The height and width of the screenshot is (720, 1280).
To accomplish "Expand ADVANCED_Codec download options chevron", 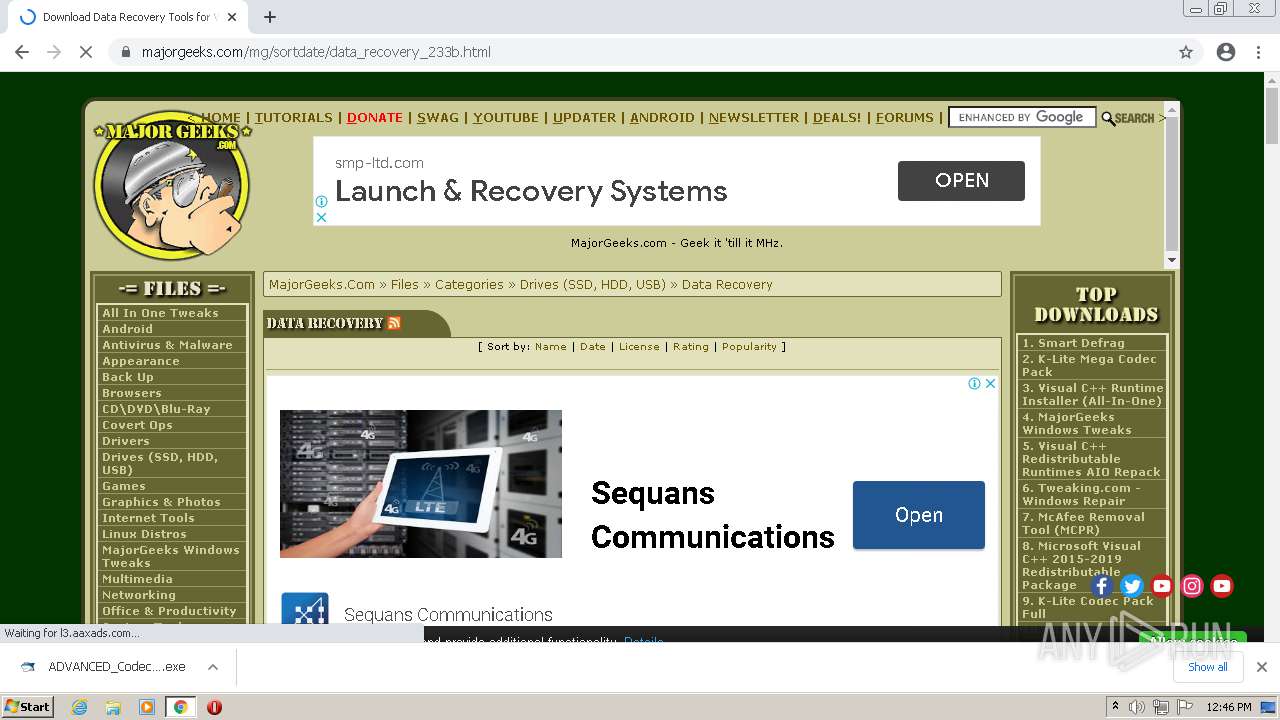I will click(213, 667).
